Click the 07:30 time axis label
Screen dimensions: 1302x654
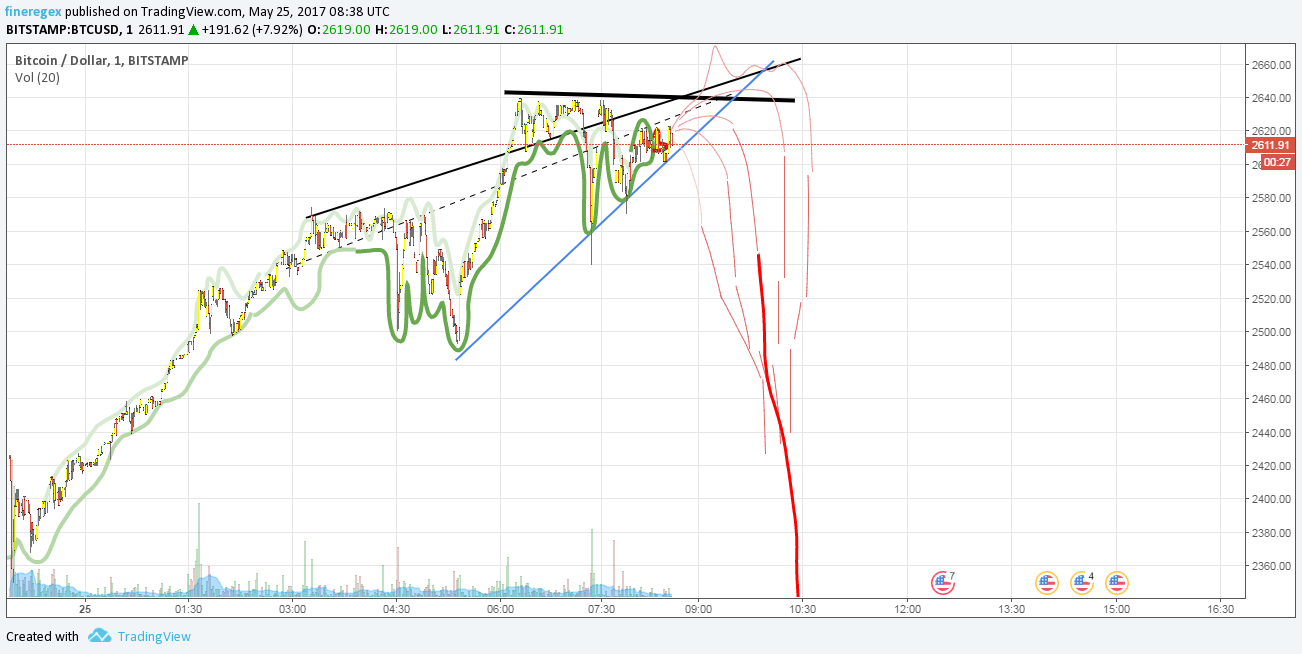[x=602, y=608]
